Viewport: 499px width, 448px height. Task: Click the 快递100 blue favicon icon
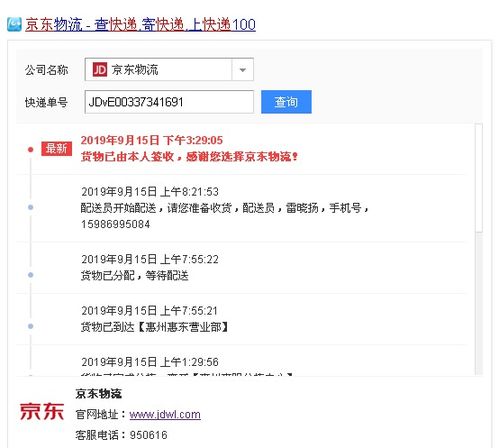pyautogui.click(x=14, y=25)
